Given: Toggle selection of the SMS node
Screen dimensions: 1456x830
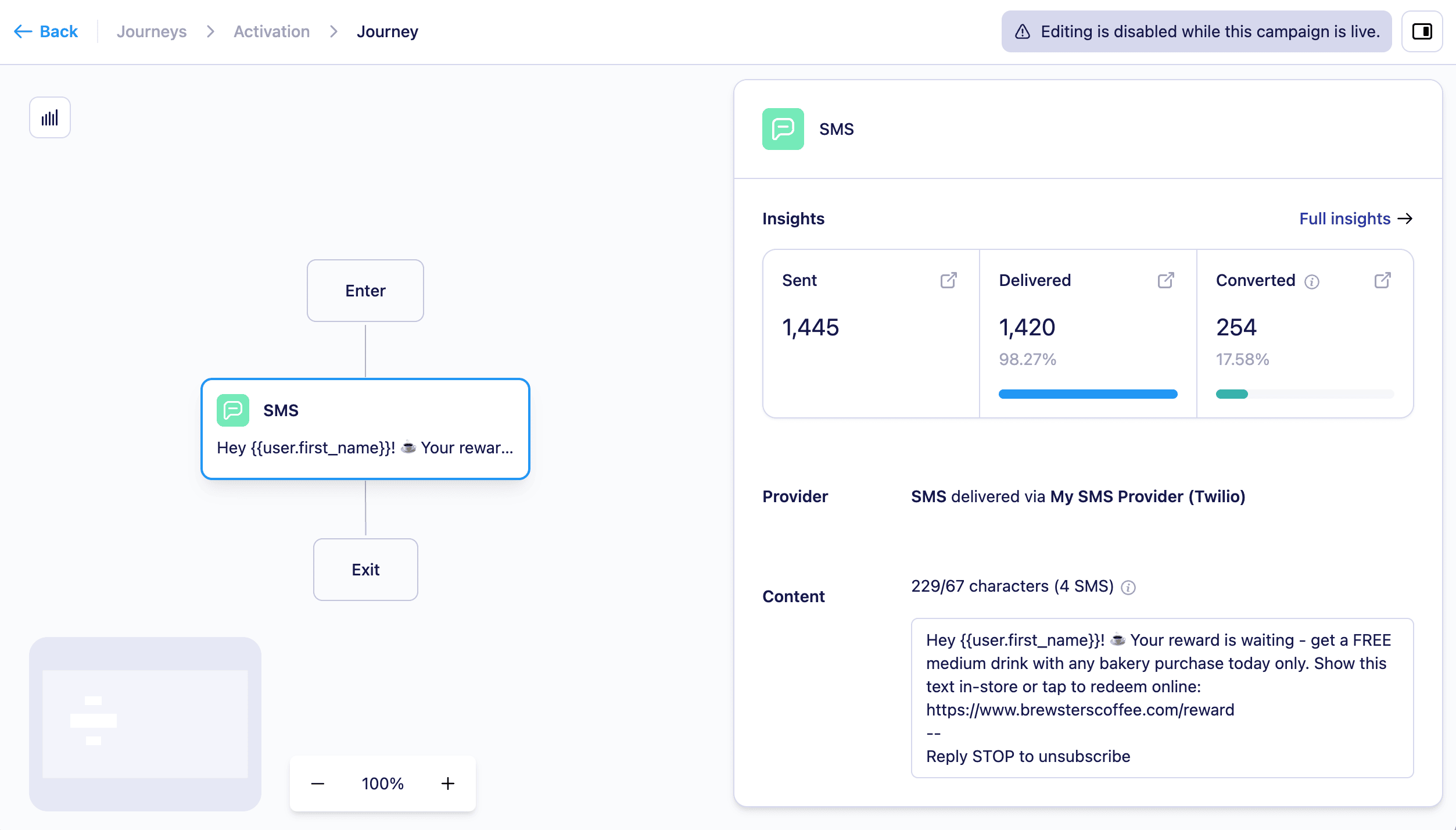Looking at the screenshot, I should pos(365,429).
